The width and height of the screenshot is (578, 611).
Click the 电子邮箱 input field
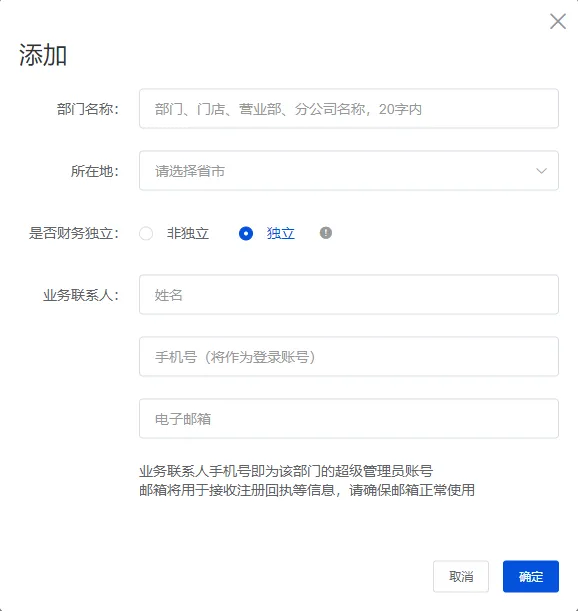tap(349, 419)
